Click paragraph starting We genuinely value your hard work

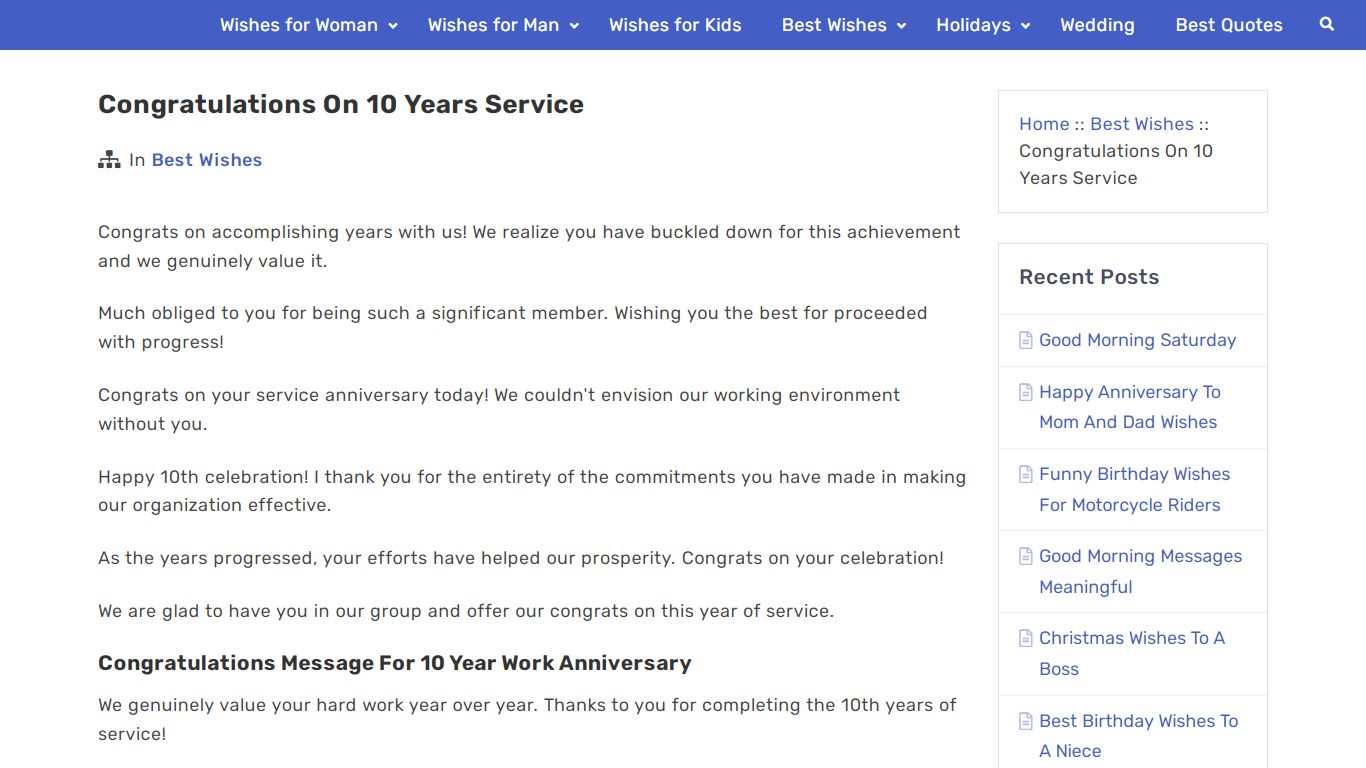527,719
